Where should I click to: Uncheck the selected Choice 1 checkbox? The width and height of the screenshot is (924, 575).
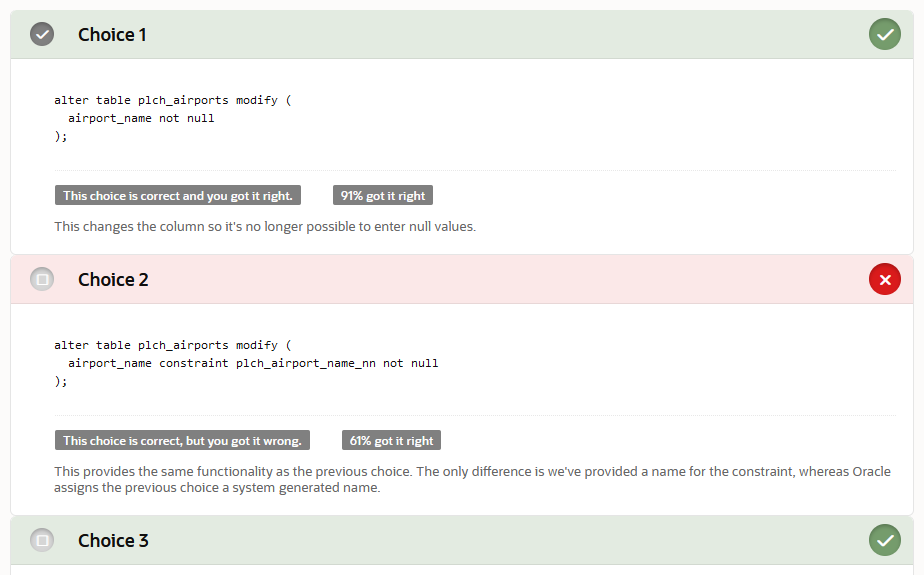pyautogui.click(x=42, y=35)
